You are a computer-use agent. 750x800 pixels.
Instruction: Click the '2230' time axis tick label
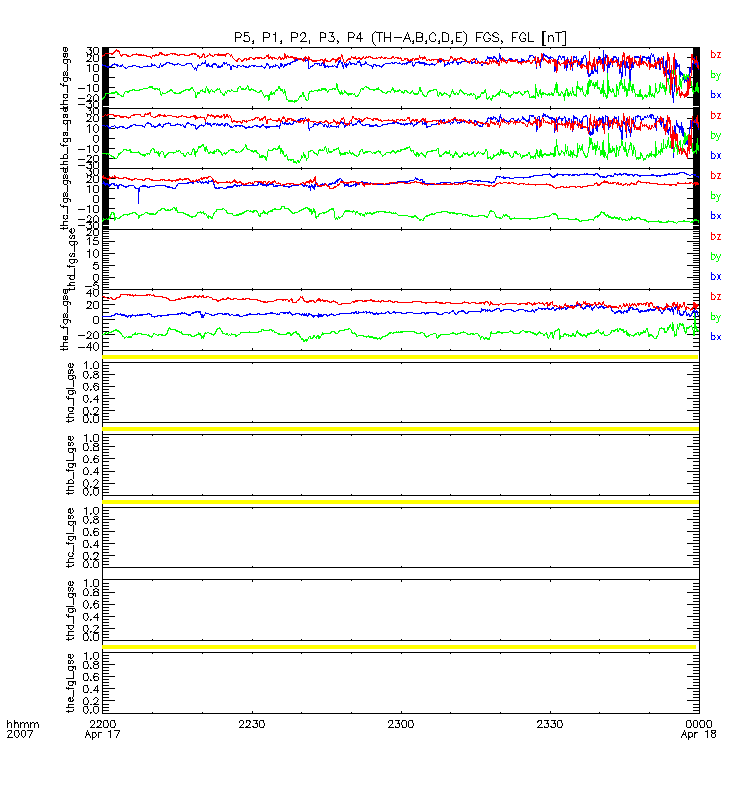pos(252,724)
